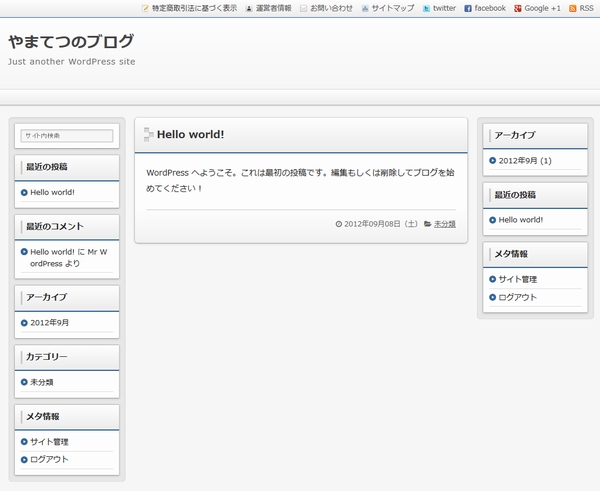Click the Just another WordPress site tagline
600x491 pixels.
(72, 62)
